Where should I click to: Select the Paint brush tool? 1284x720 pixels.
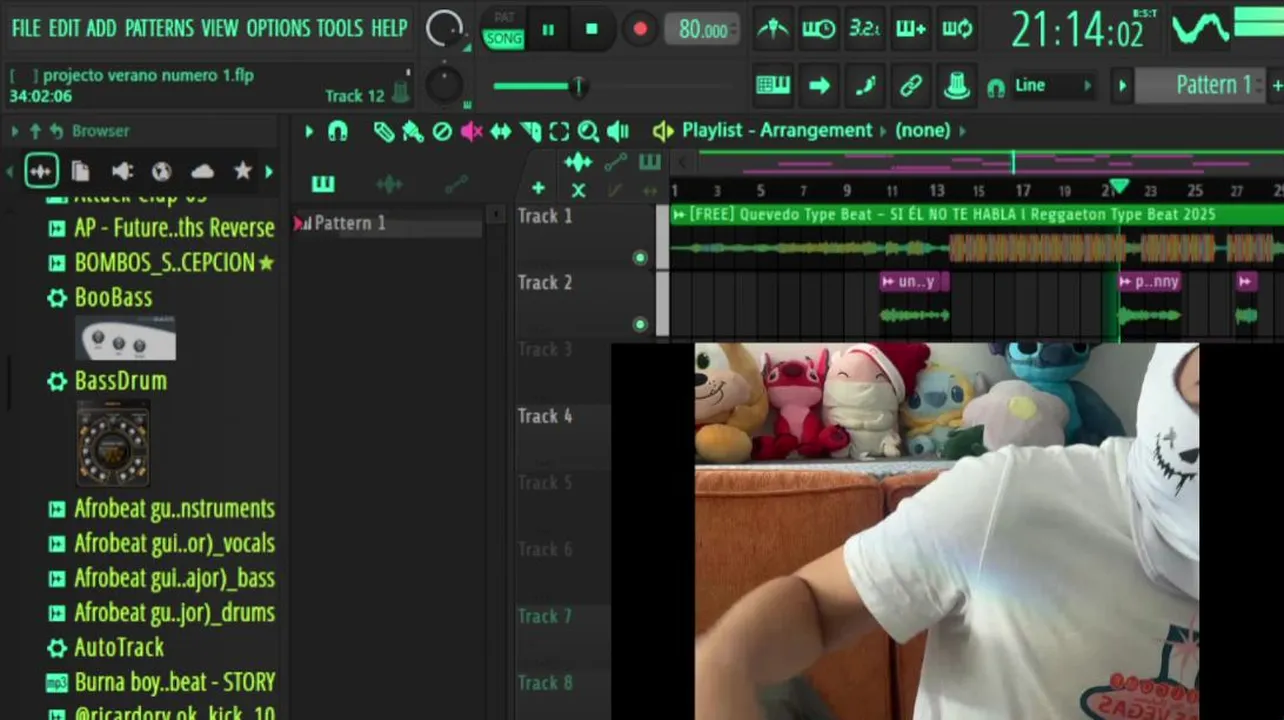412,131
